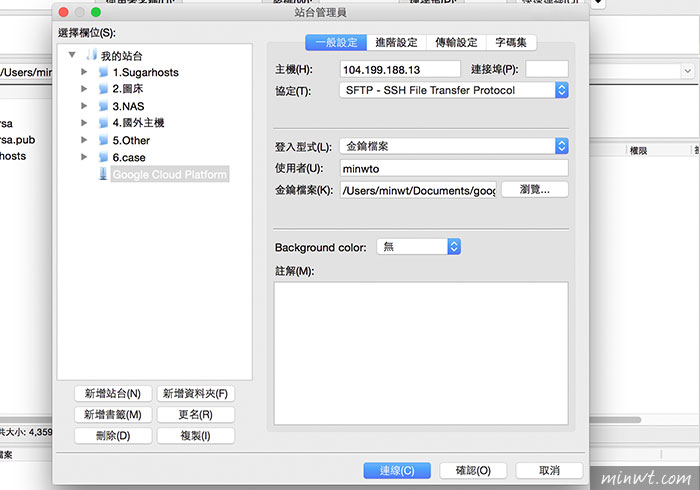Click the rsa.pub file in the main window

point(17,140)
